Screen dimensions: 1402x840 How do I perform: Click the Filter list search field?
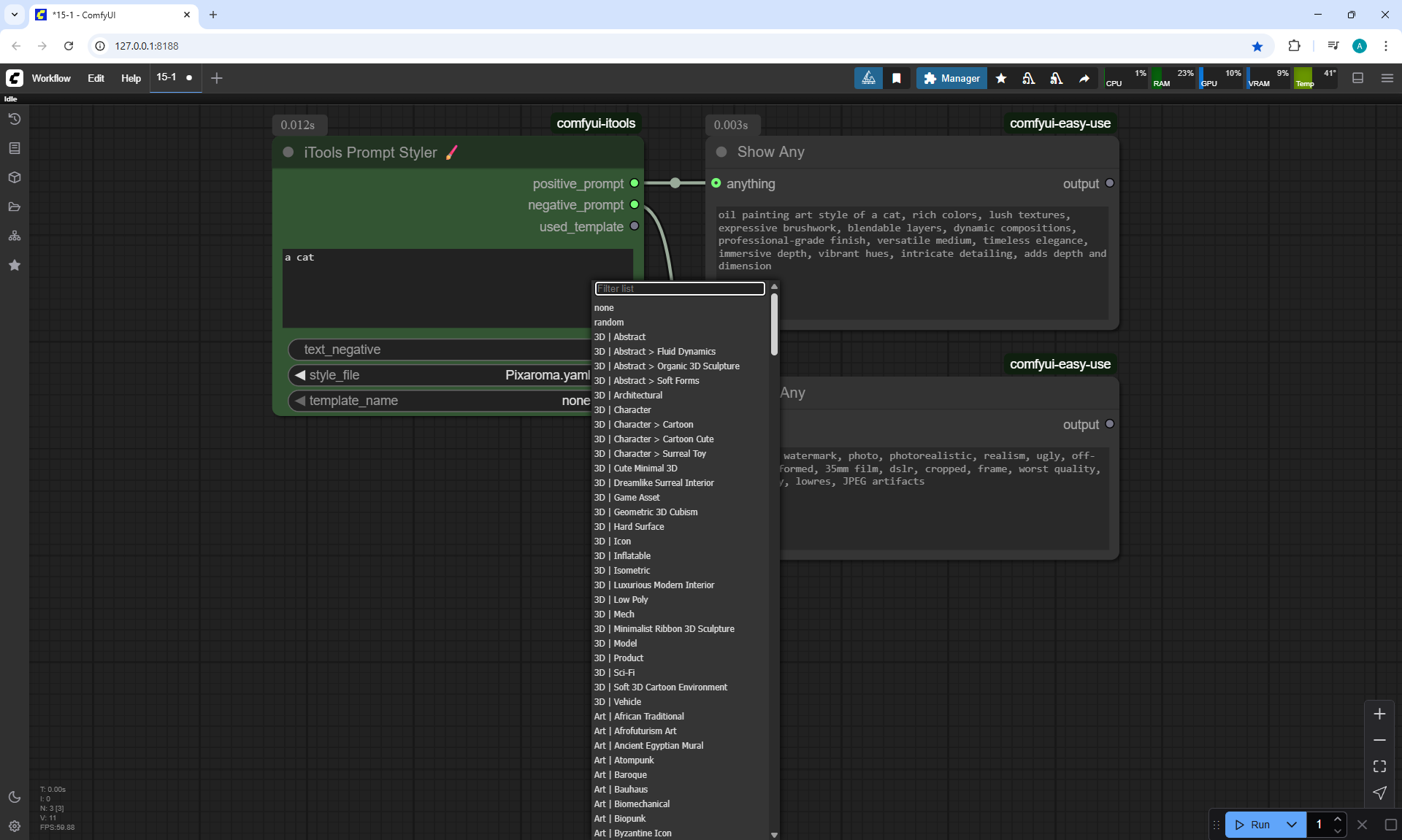[x=679, y=289]
